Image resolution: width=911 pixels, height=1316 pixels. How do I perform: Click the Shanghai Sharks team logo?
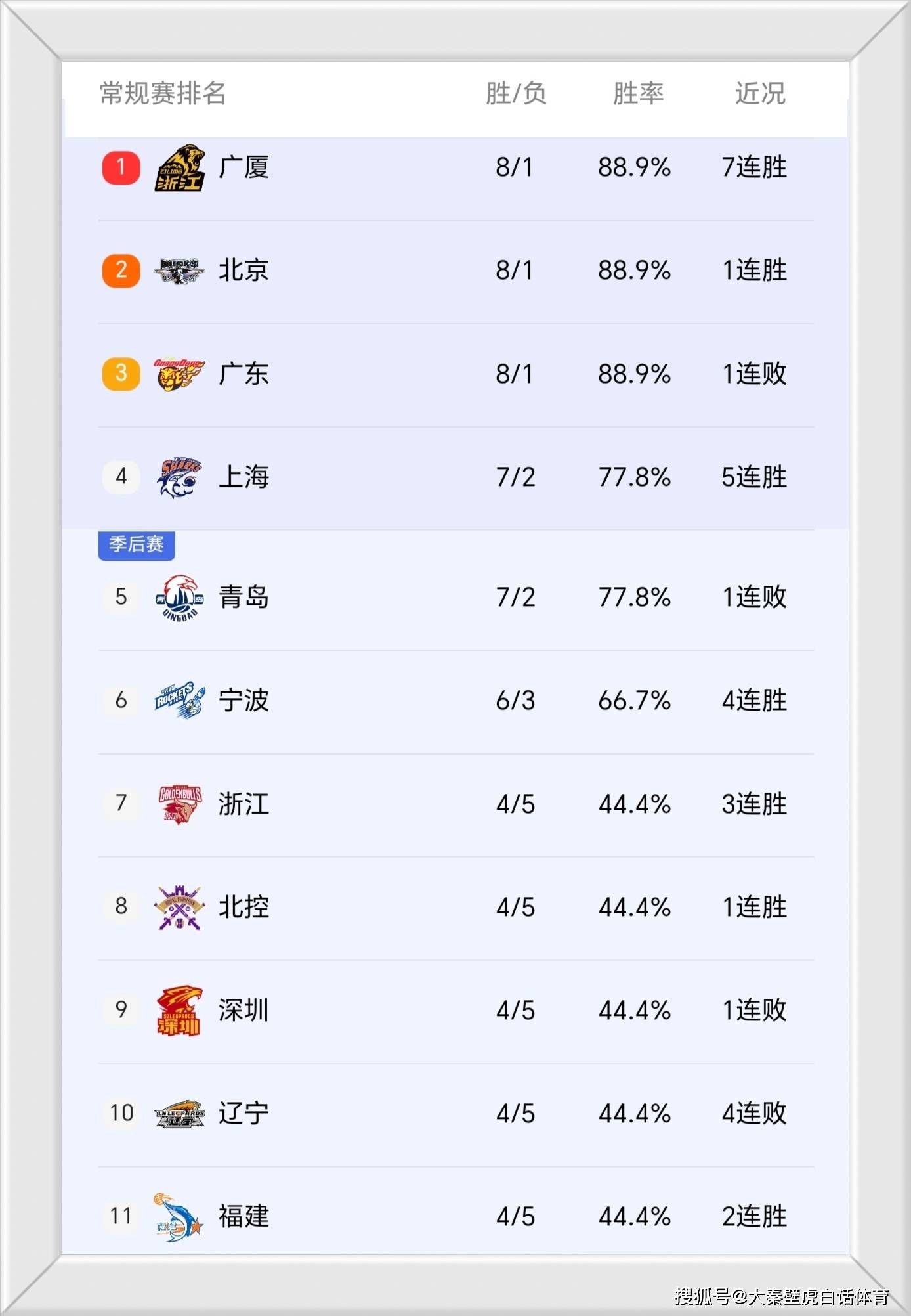pos(179,477)
